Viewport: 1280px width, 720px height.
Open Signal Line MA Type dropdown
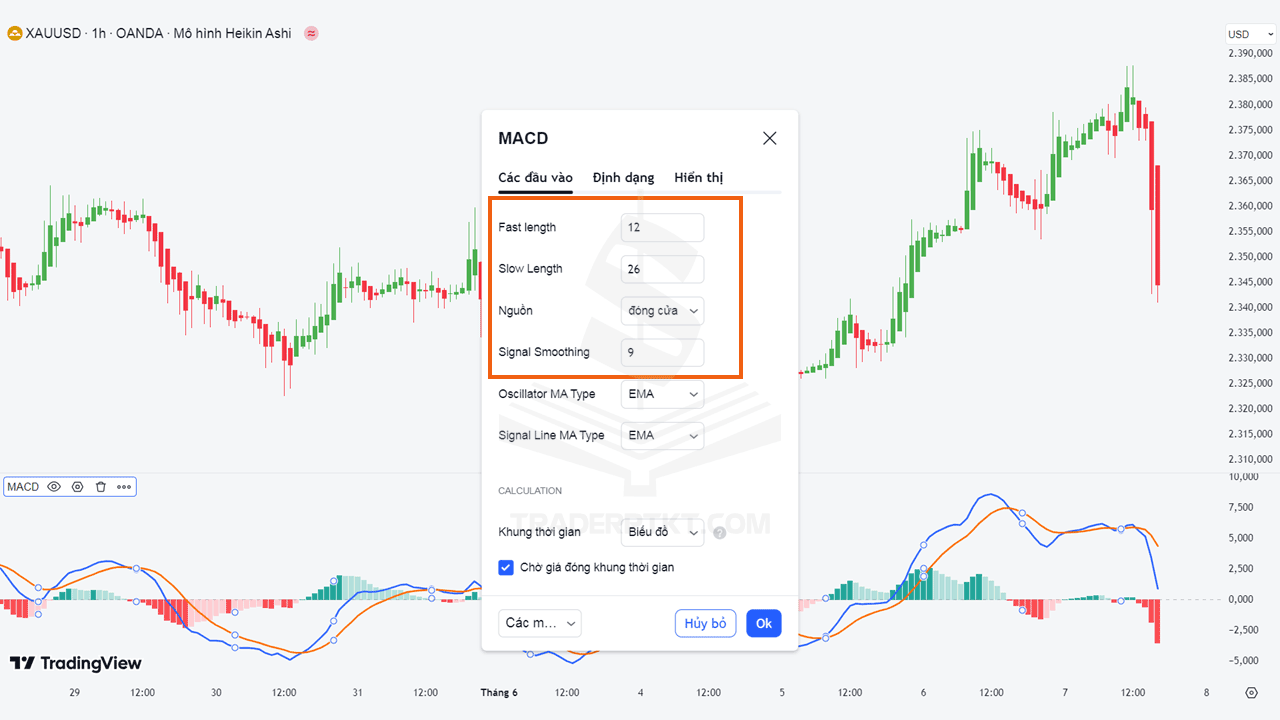click(x=662, y=435)
